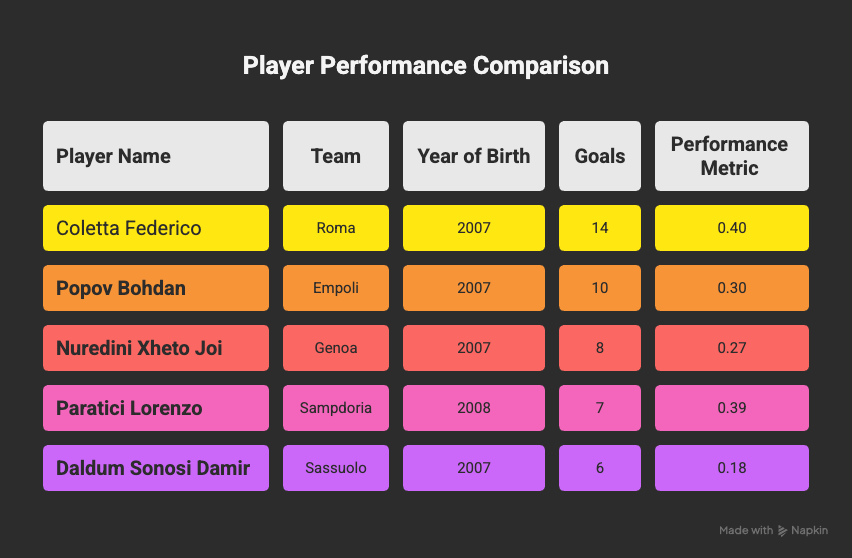Select the Year of Birth header
Viewport: 852px width, 558px height.
tap(474, 156)
